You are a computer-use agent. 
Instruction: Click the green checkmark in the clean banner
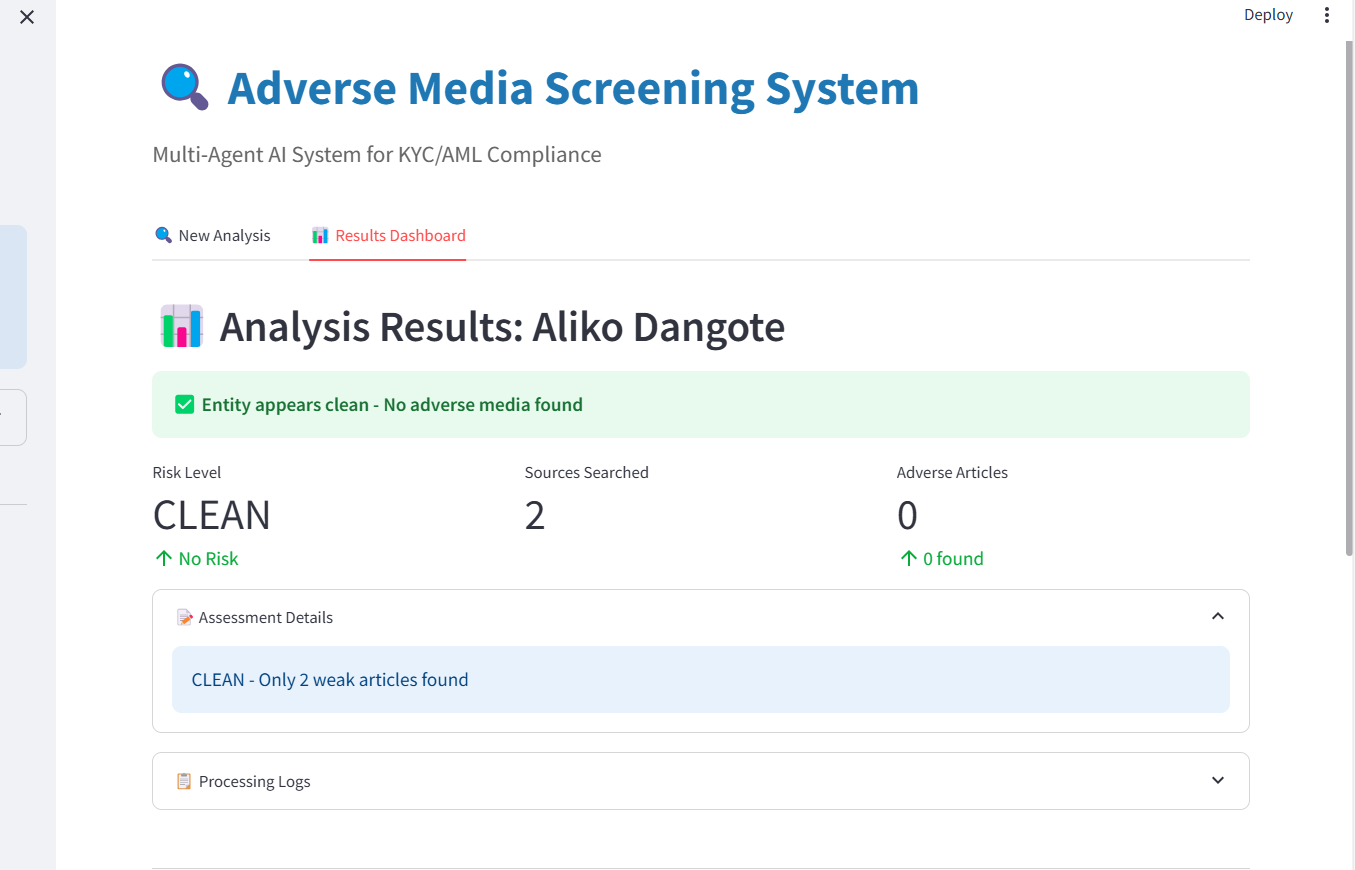(184, 405)
